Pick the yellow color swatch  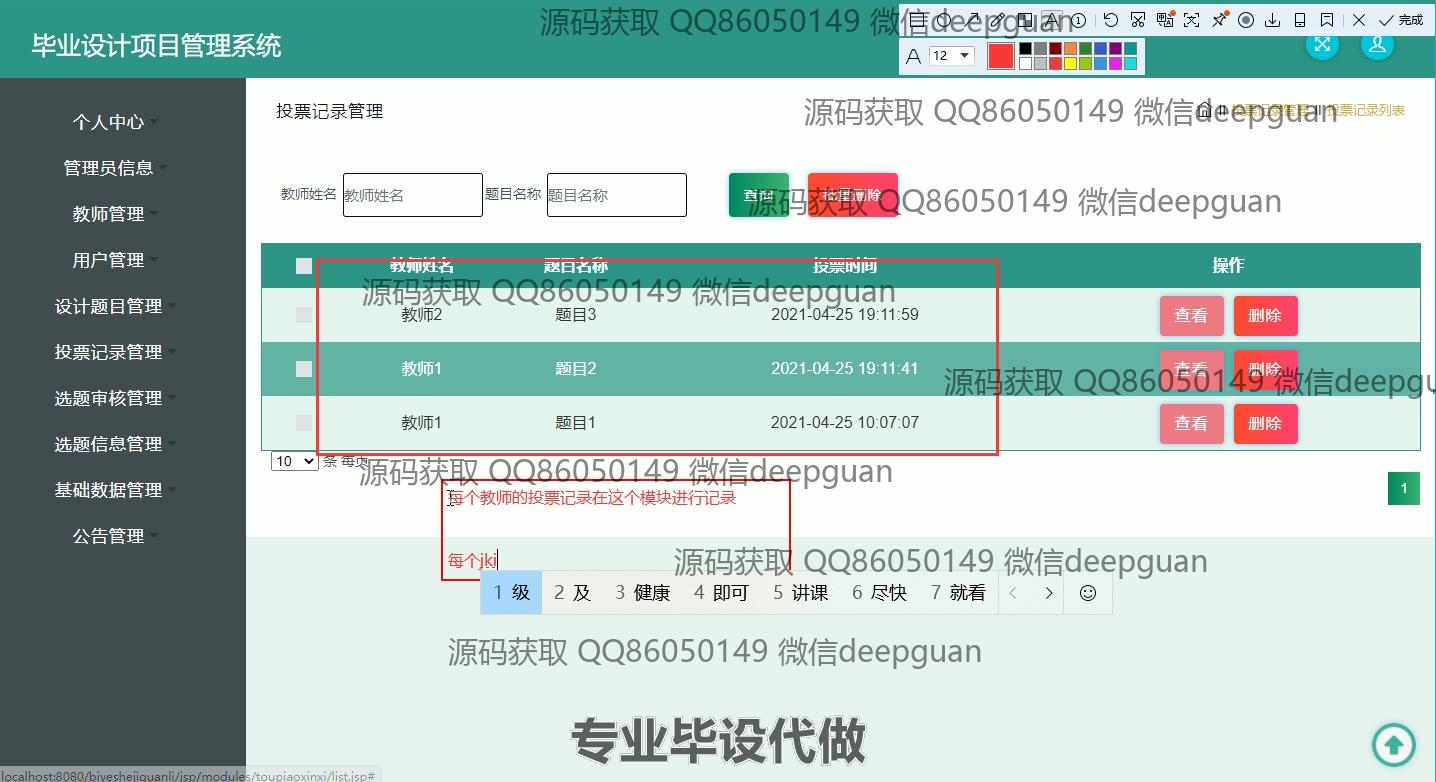pos(1070,64)
